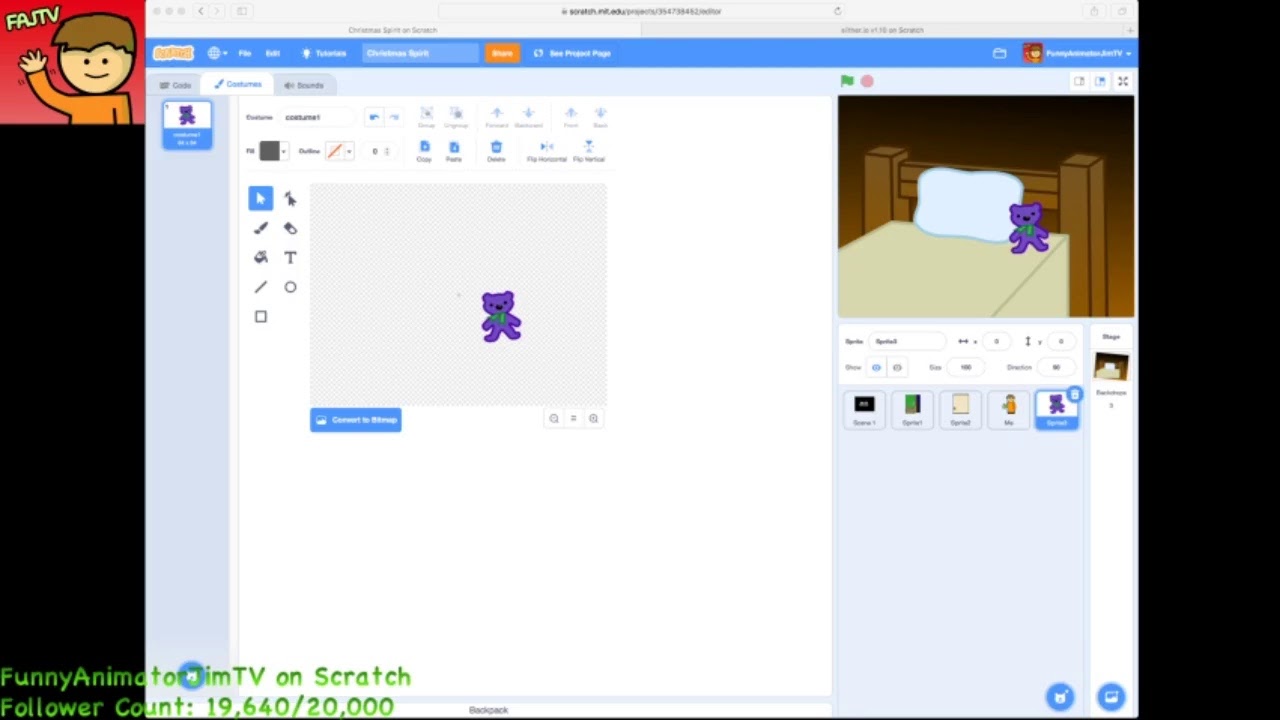Open the My Stuff folder icon
Viewport: 1280px width, 720px height.
click(999, 53)
